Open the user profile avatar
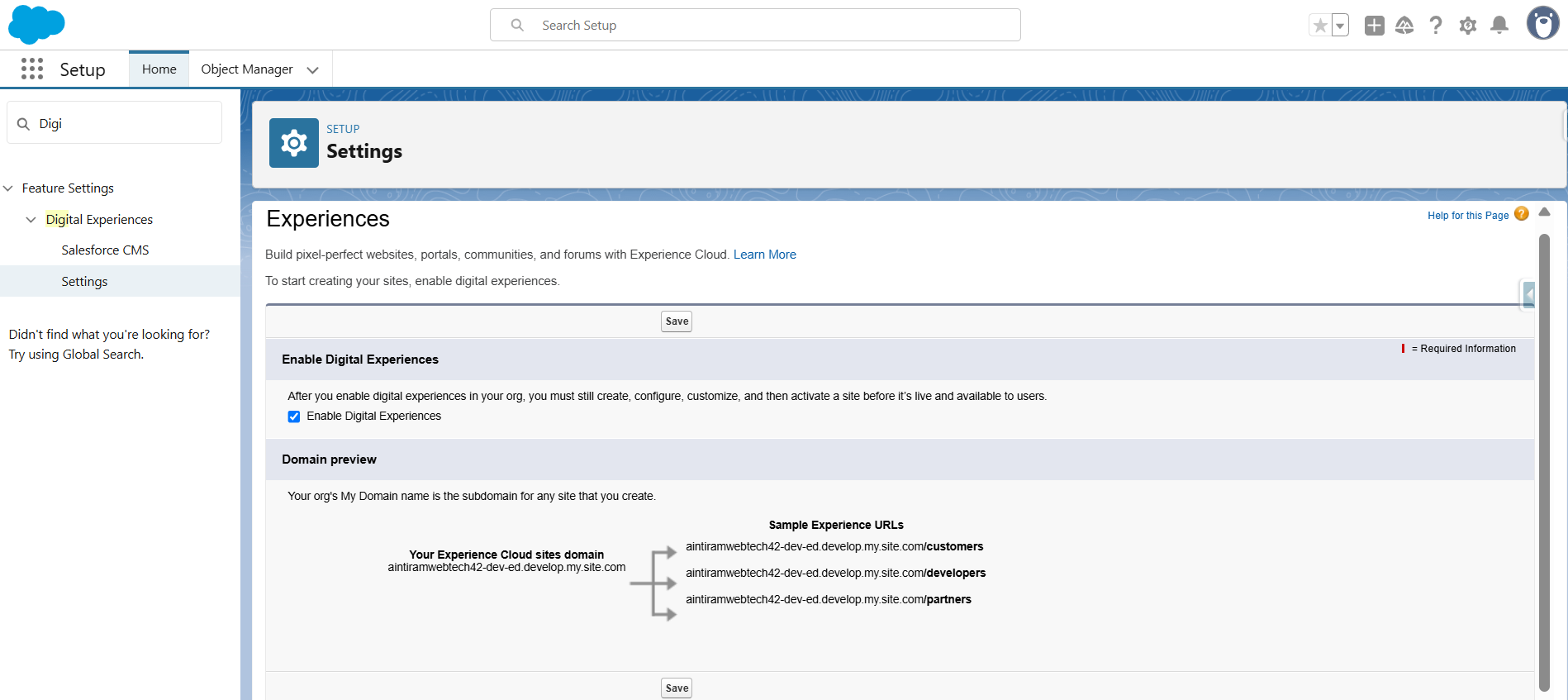Image resolution: width=1568 pixels, height=700 pixels. point(1542,24)
